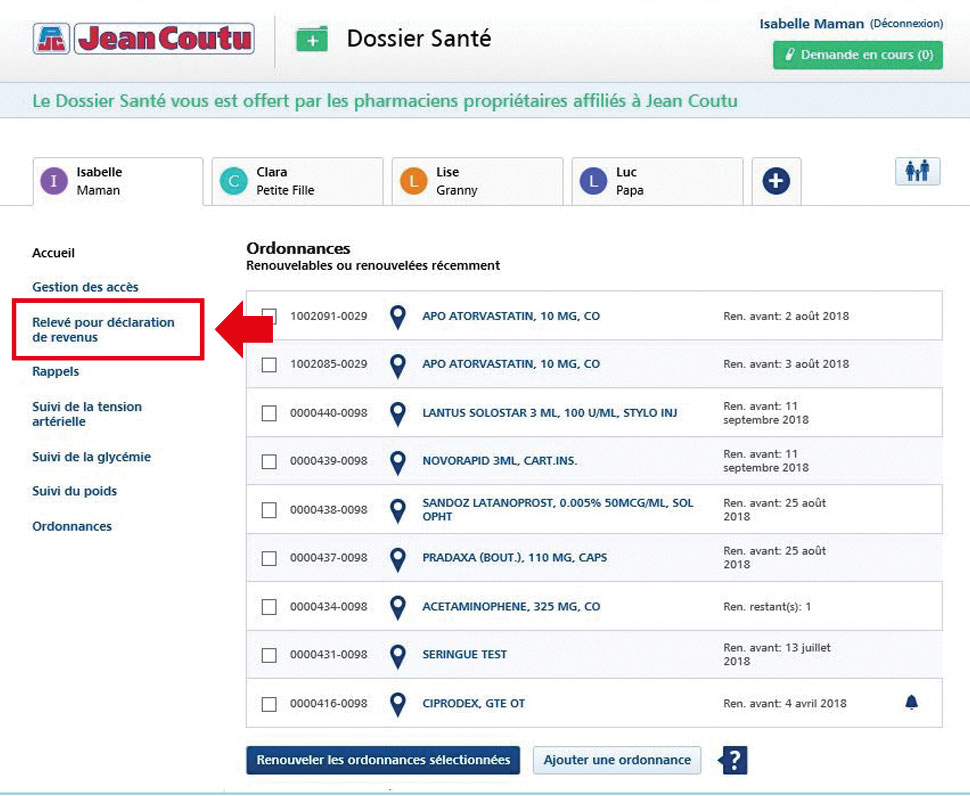Click location pin beside Lantus Solostar
The image size is (970, 796).
click(x=398, y=414)
